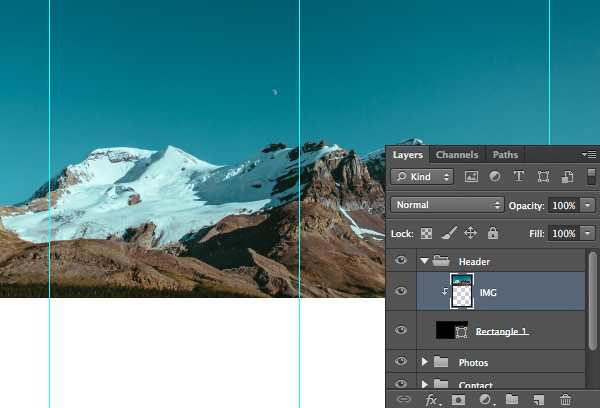Image resolution: width=600 pixels, height=408 pixels.
Task: Filter for smart objects icon
Action: click(567, 176)
